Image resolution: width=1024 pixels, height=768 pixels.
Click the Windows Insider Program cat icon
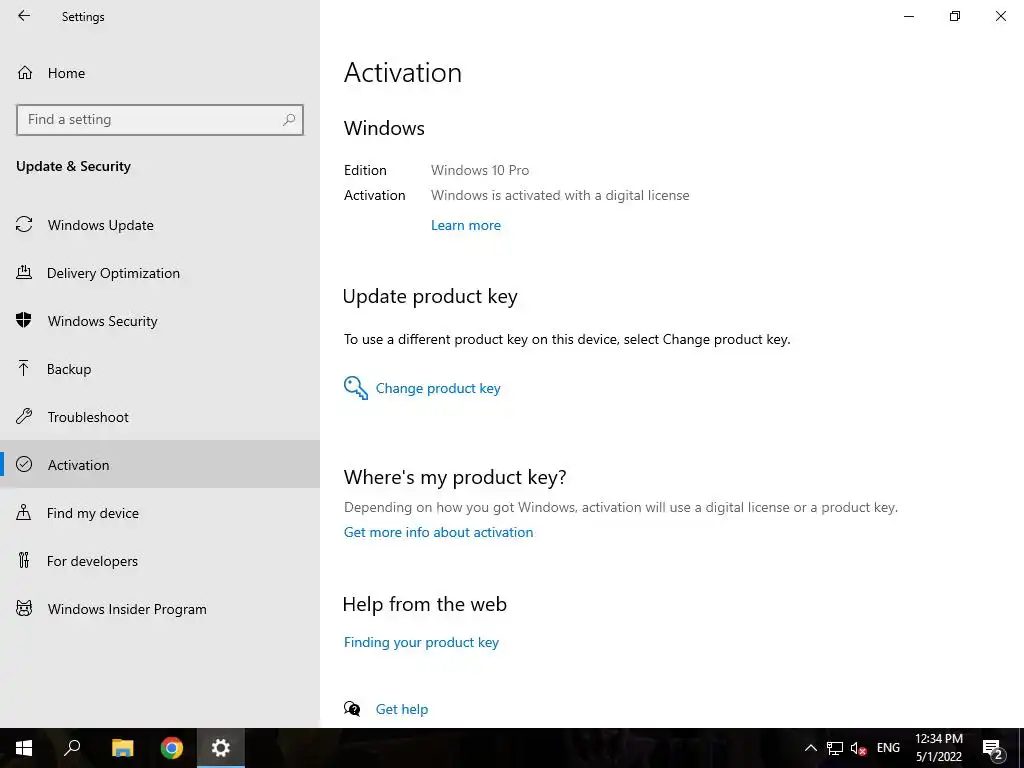[x=24, y=609]
